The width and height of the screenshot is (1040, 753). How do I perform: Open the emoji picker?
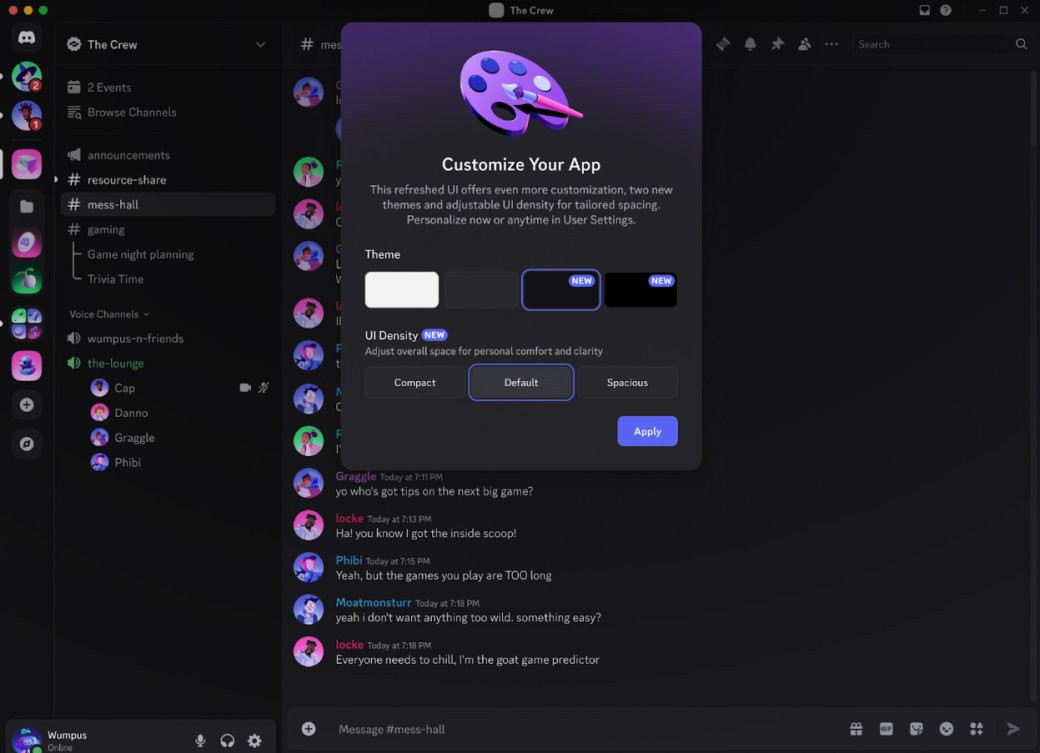946,729
